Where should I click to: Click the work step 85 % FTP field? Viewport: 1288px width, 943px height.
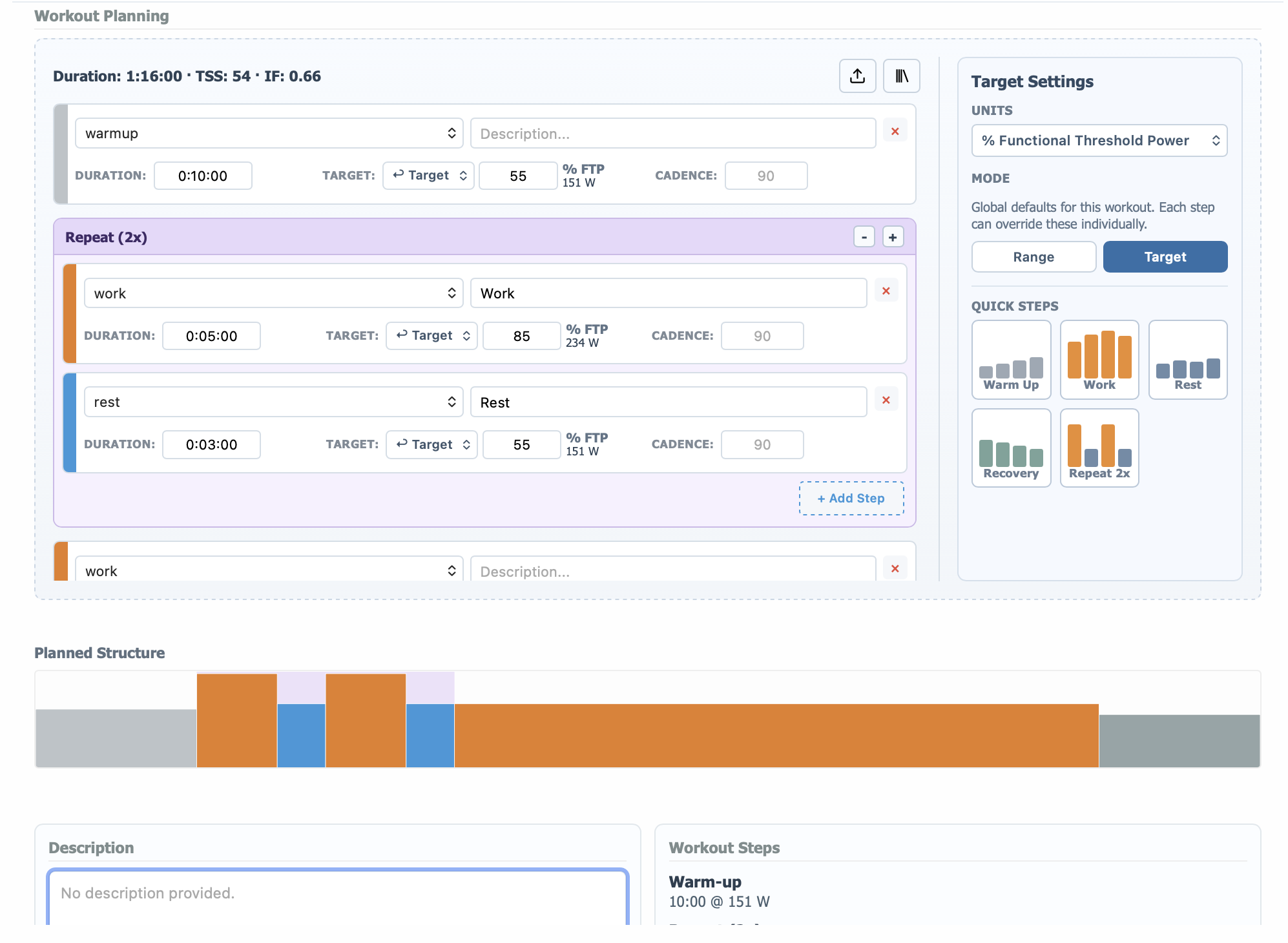click(x=521, y=336)
